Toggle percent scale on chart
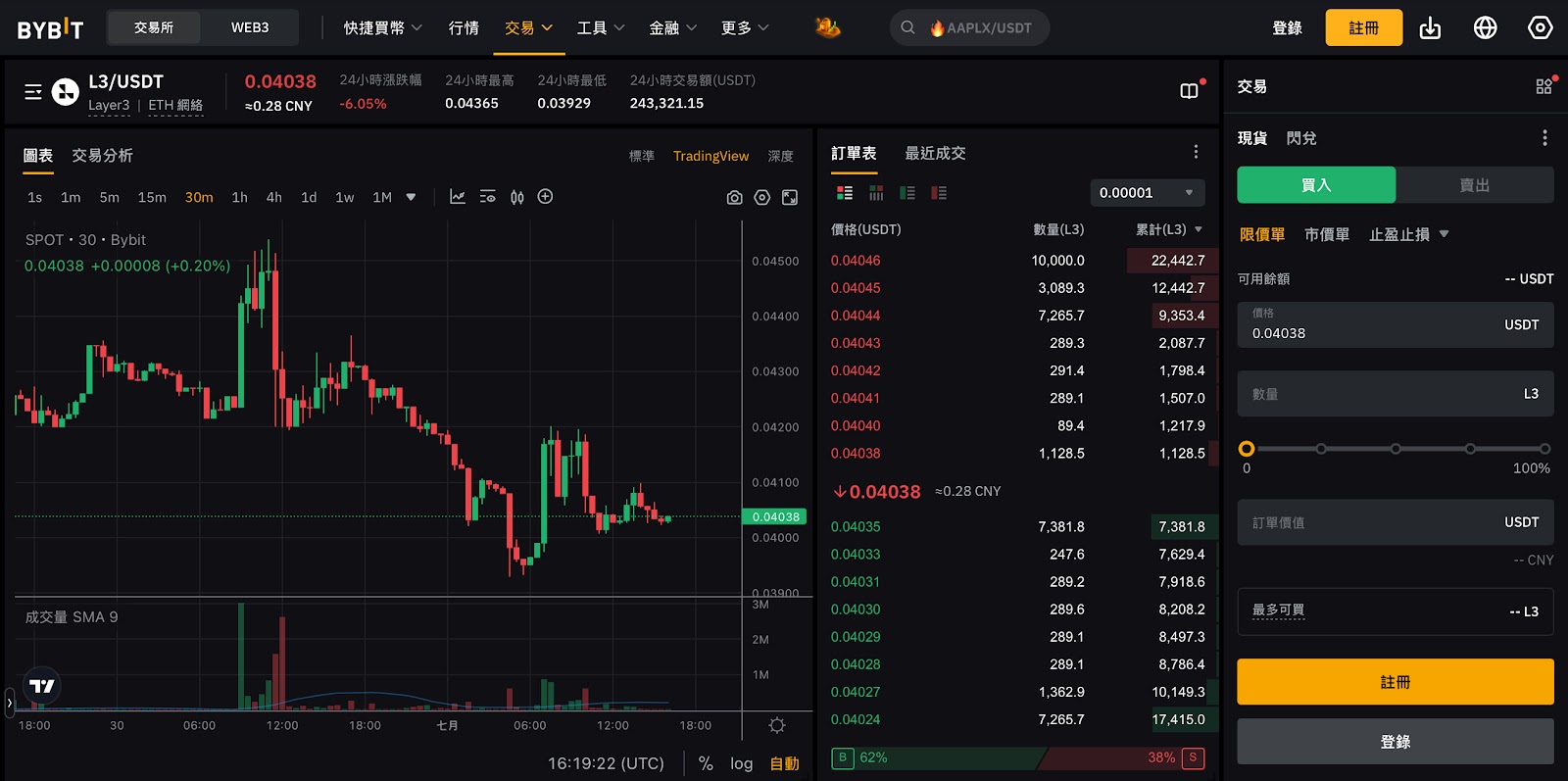 (706, 763)
